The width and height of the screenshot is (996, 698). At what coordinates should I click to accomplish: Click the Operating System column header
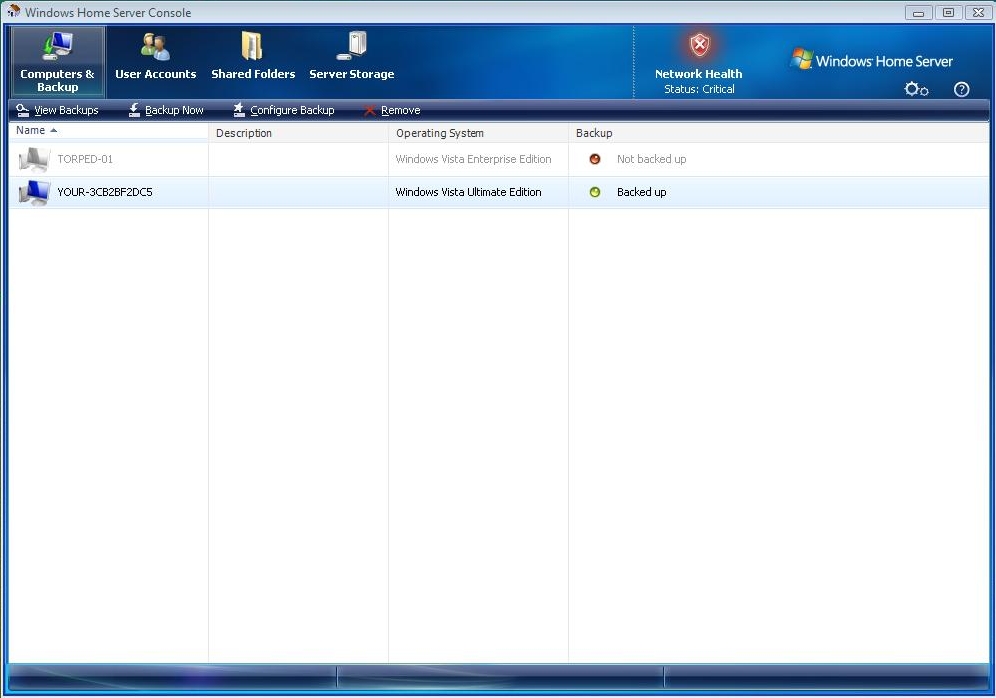coord(439,133)
